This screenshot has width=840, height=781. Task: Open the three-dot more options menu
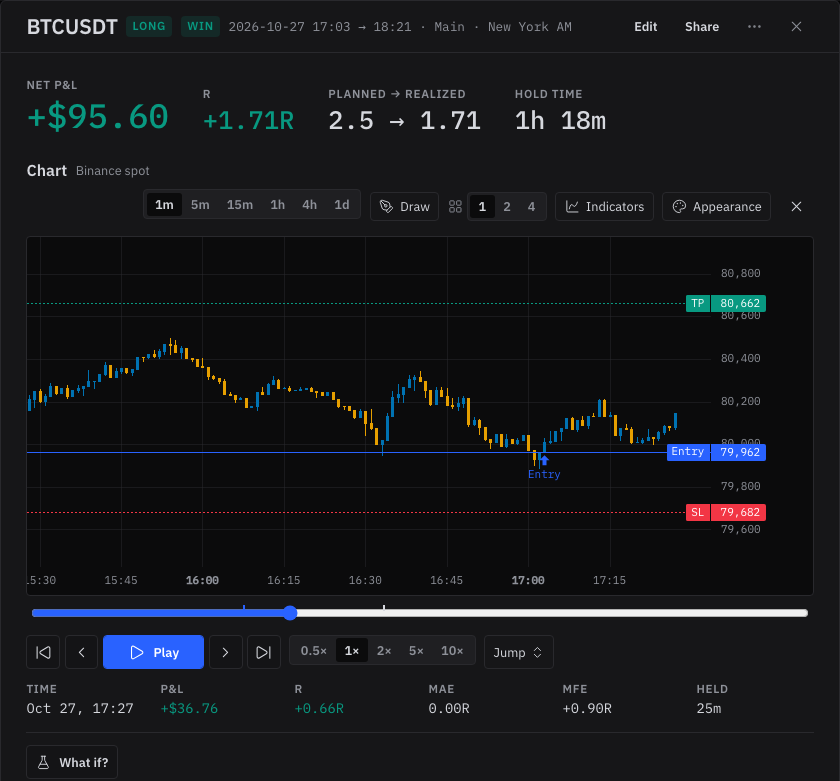point(754,27)
